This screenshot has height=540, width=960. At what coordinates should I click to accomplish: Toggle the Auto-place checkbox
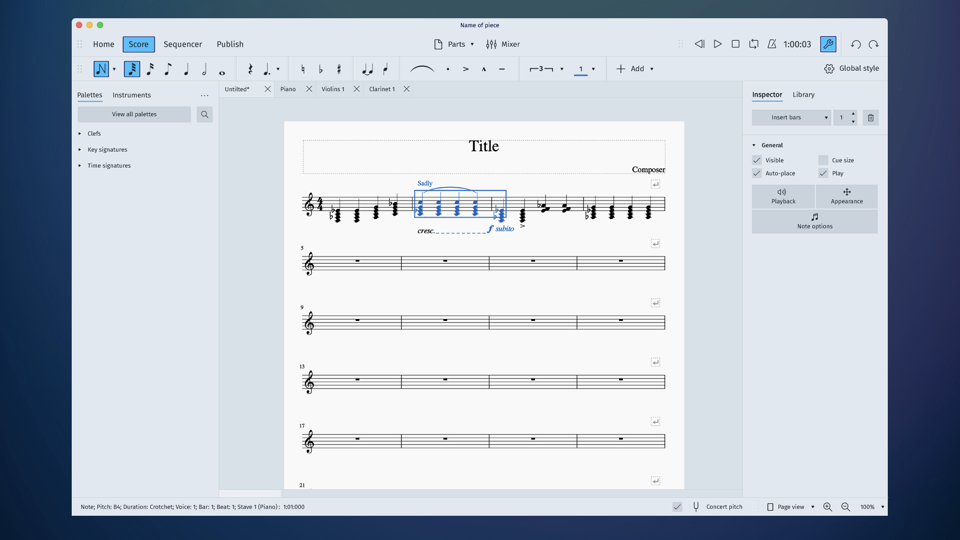pos(757,173)
